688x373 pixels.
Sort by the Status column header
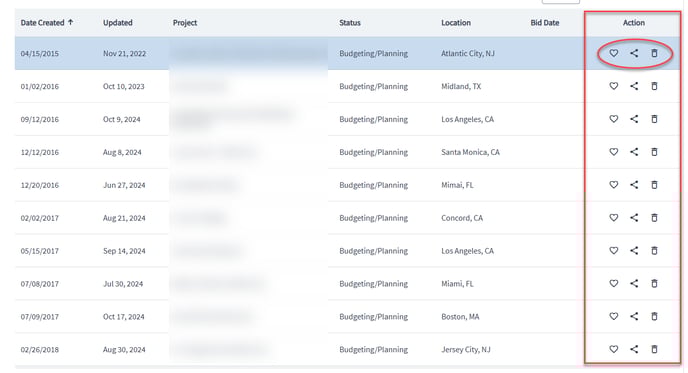(350, 23)
